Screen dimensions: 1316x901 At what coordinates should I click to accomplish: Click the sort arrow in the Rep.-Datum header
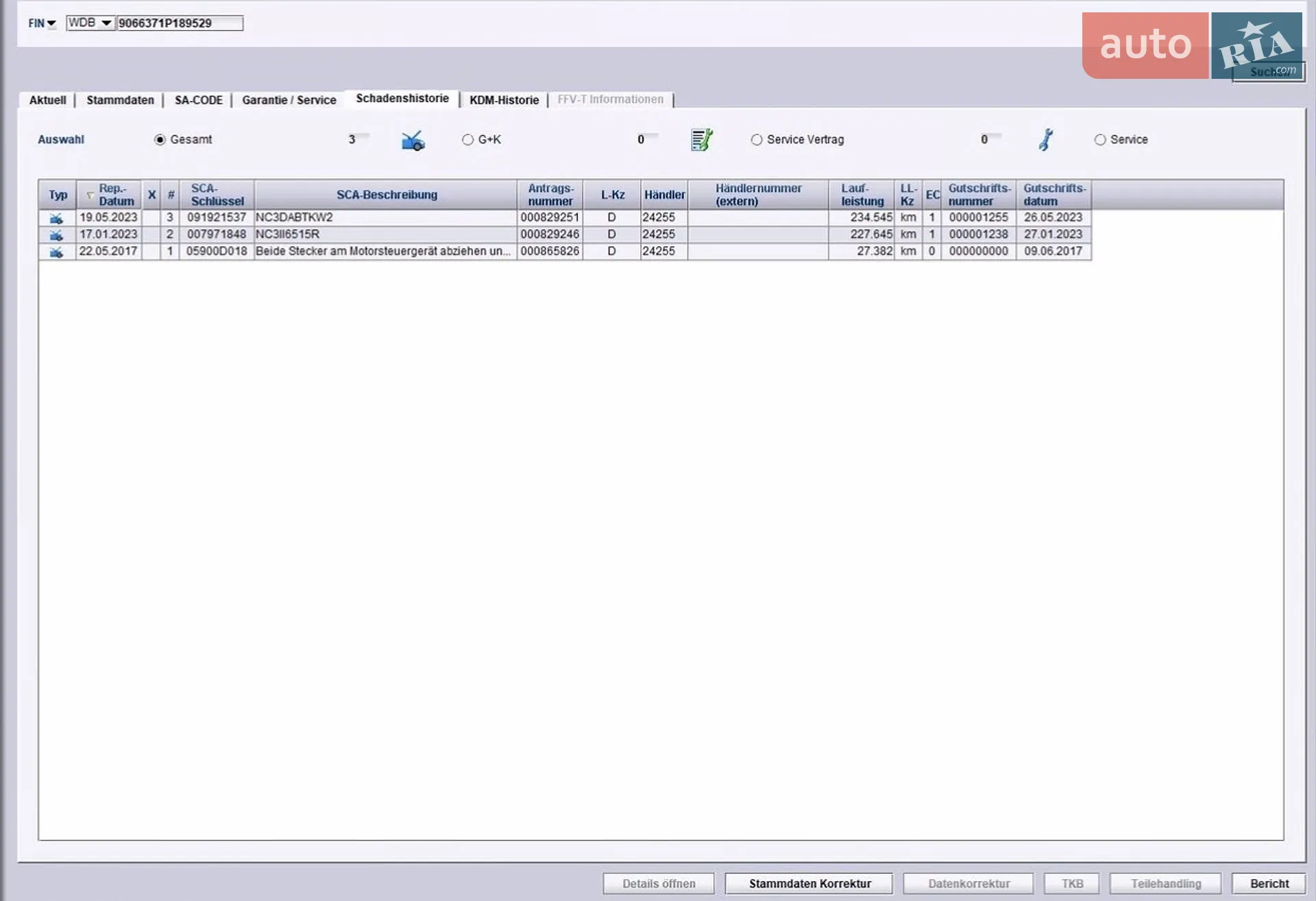(90, 195)
